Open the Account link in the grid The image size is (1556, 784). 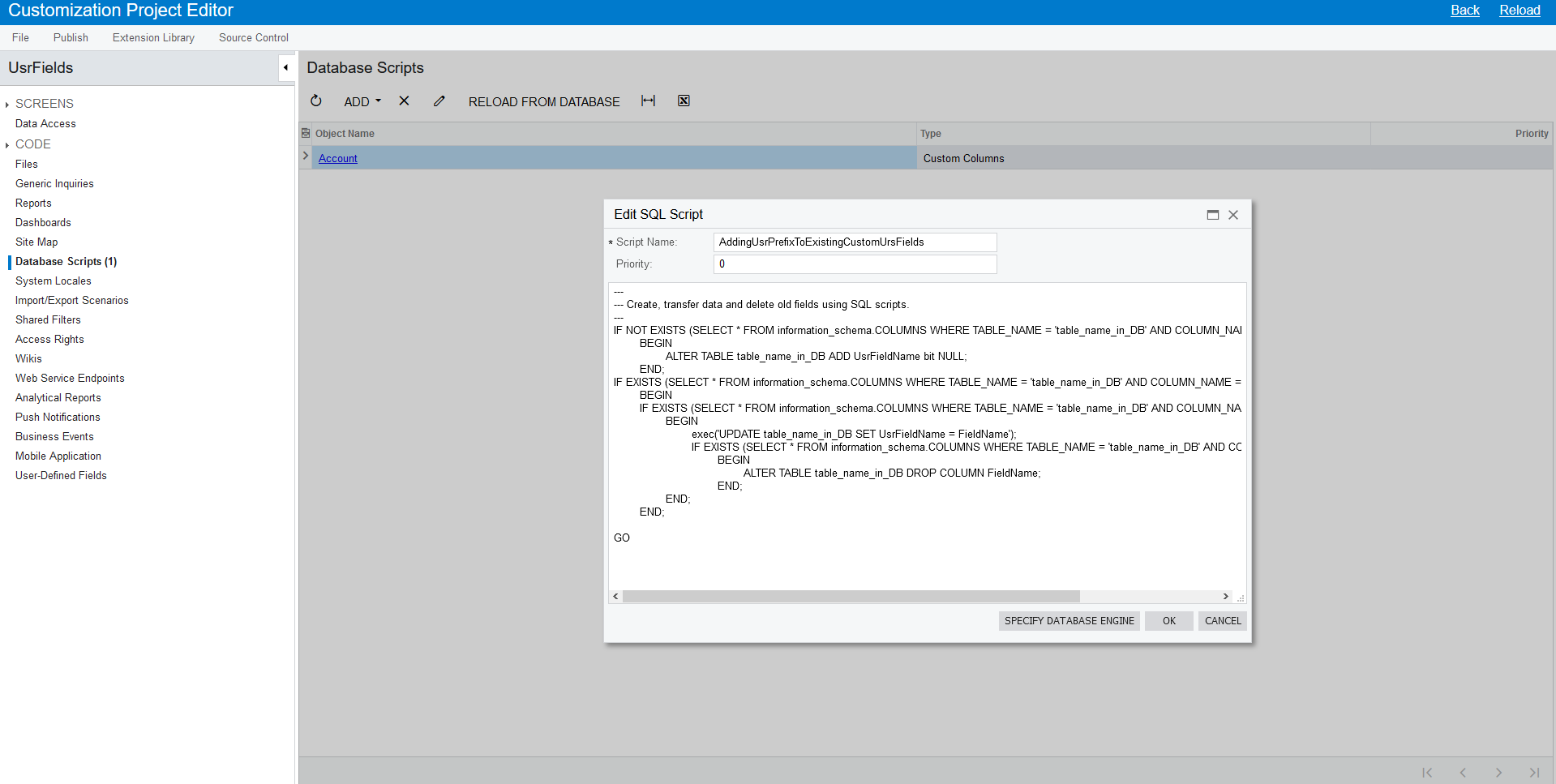coord(337,158)
